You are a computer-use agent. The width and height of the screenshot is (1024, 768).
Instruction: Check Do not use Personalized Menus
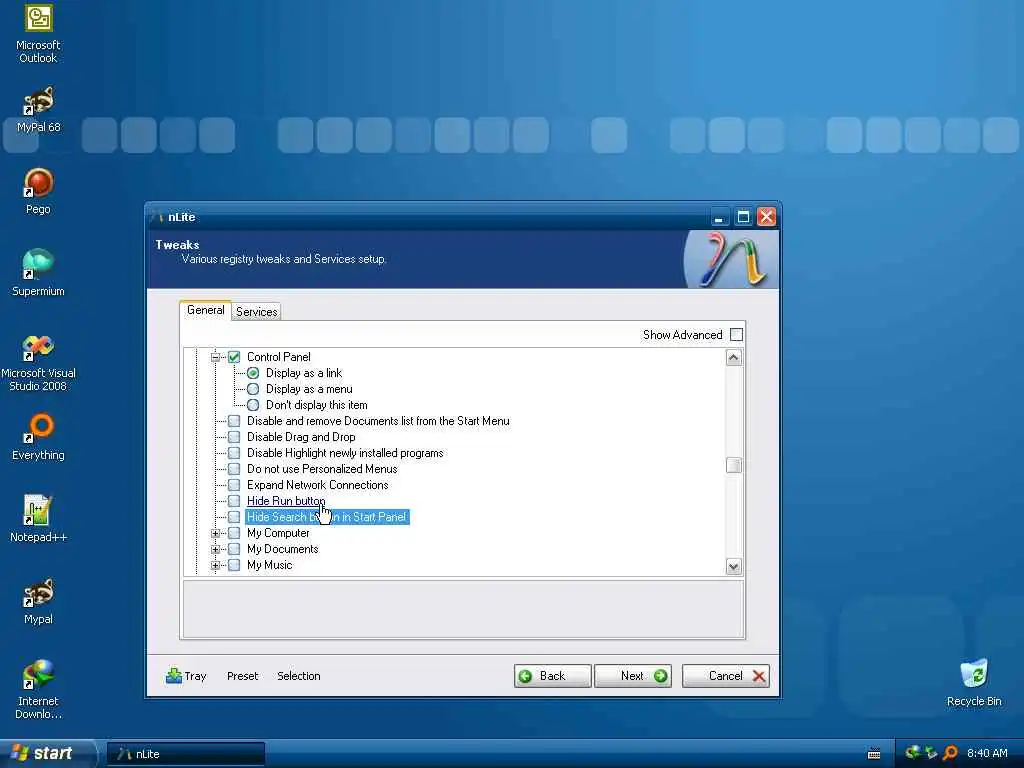tap(234, 469)
